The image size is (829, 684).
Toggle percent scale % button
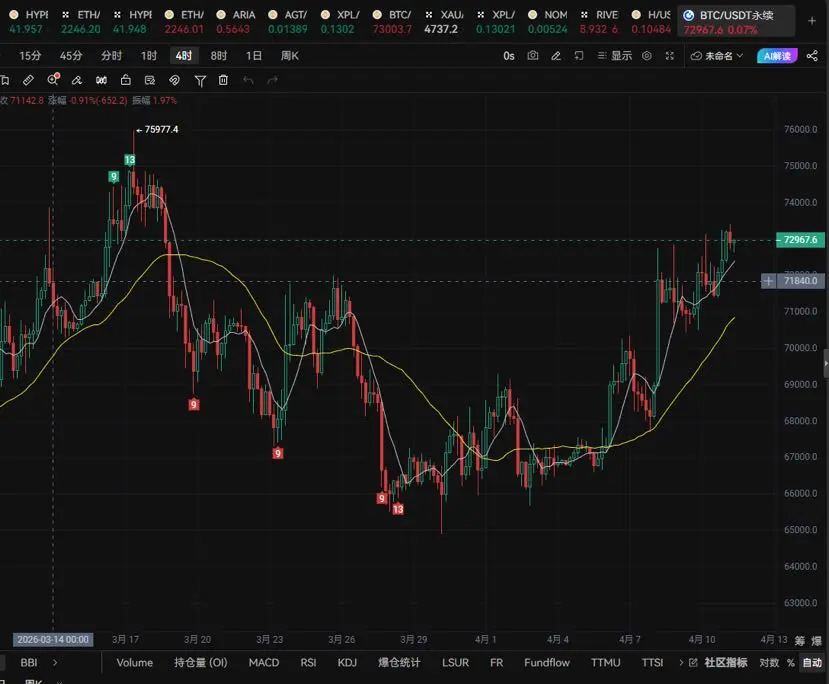point(791,662)
